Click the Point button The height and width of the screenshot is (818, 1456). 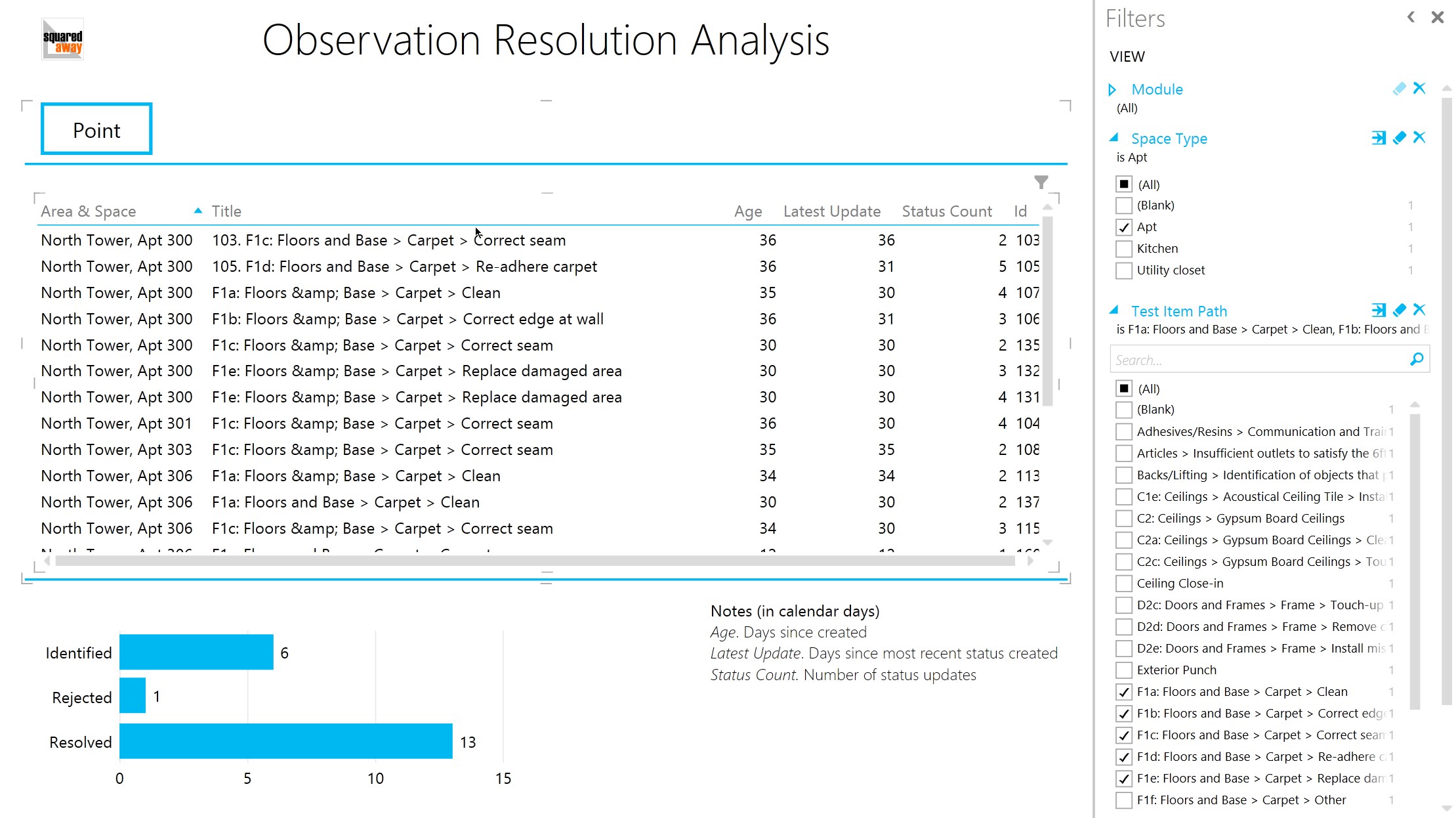click(96, 129)
